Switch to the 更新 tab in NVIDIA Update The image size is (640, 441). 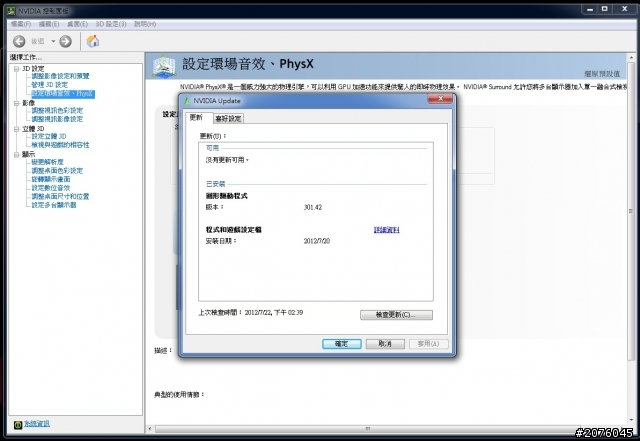point(196,118)
